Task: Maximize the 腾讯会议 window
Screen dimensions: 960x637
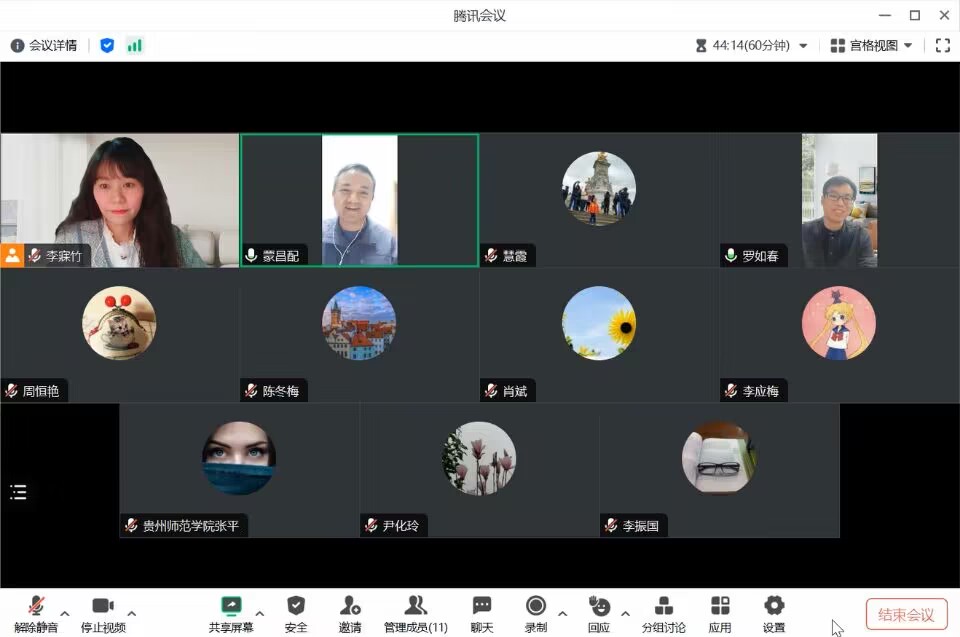Action: click(x=915, y=15)
